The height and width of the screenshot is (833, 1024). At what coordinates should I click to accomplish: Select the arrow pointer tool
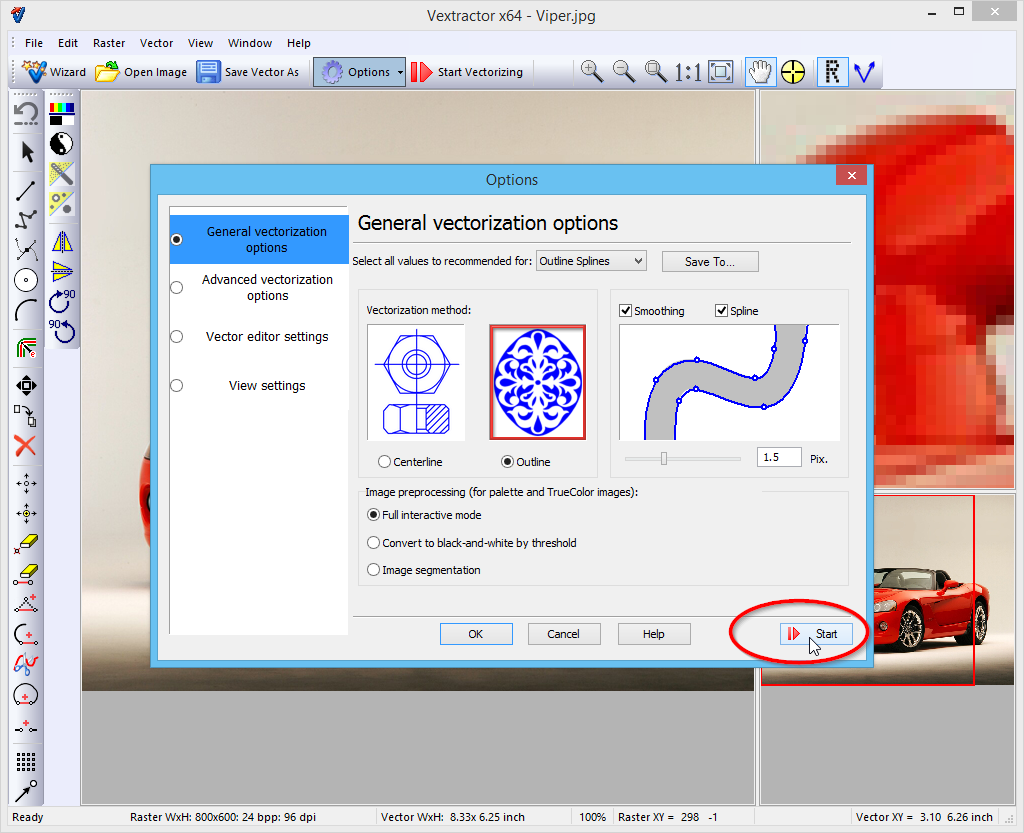tap(27, 152)
